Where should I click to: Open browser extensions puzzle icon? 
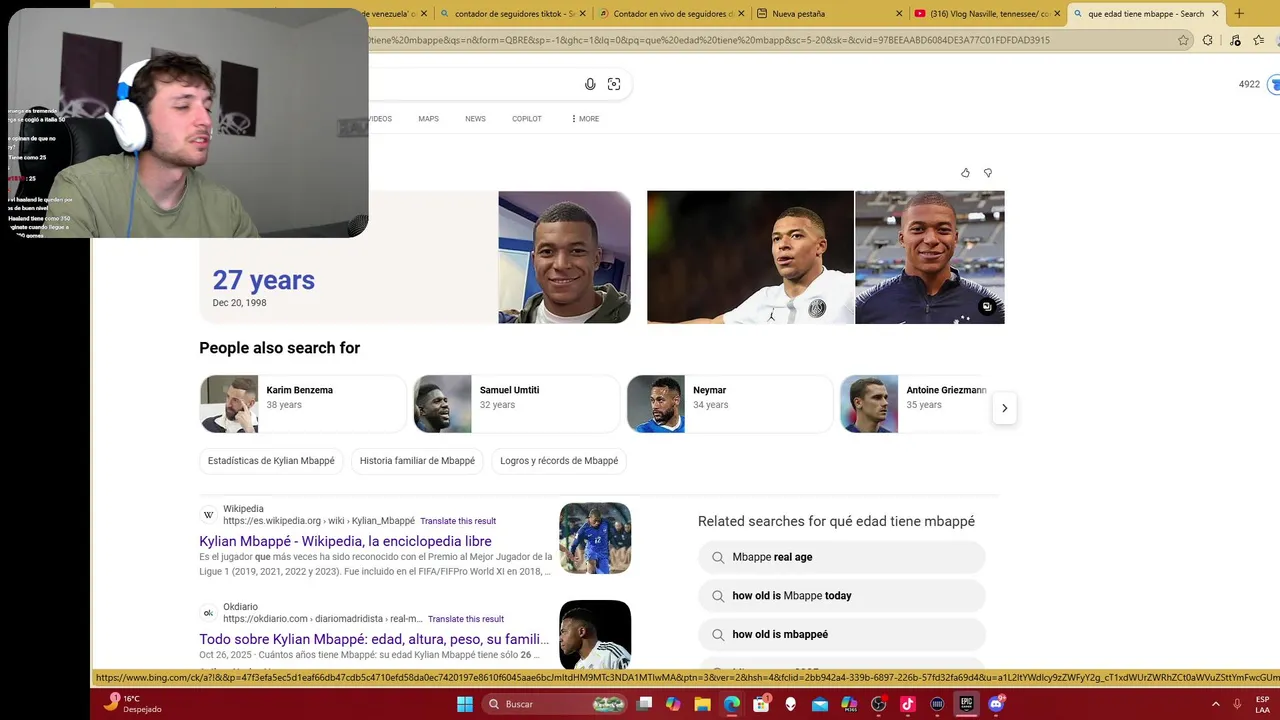[1208, 40]
